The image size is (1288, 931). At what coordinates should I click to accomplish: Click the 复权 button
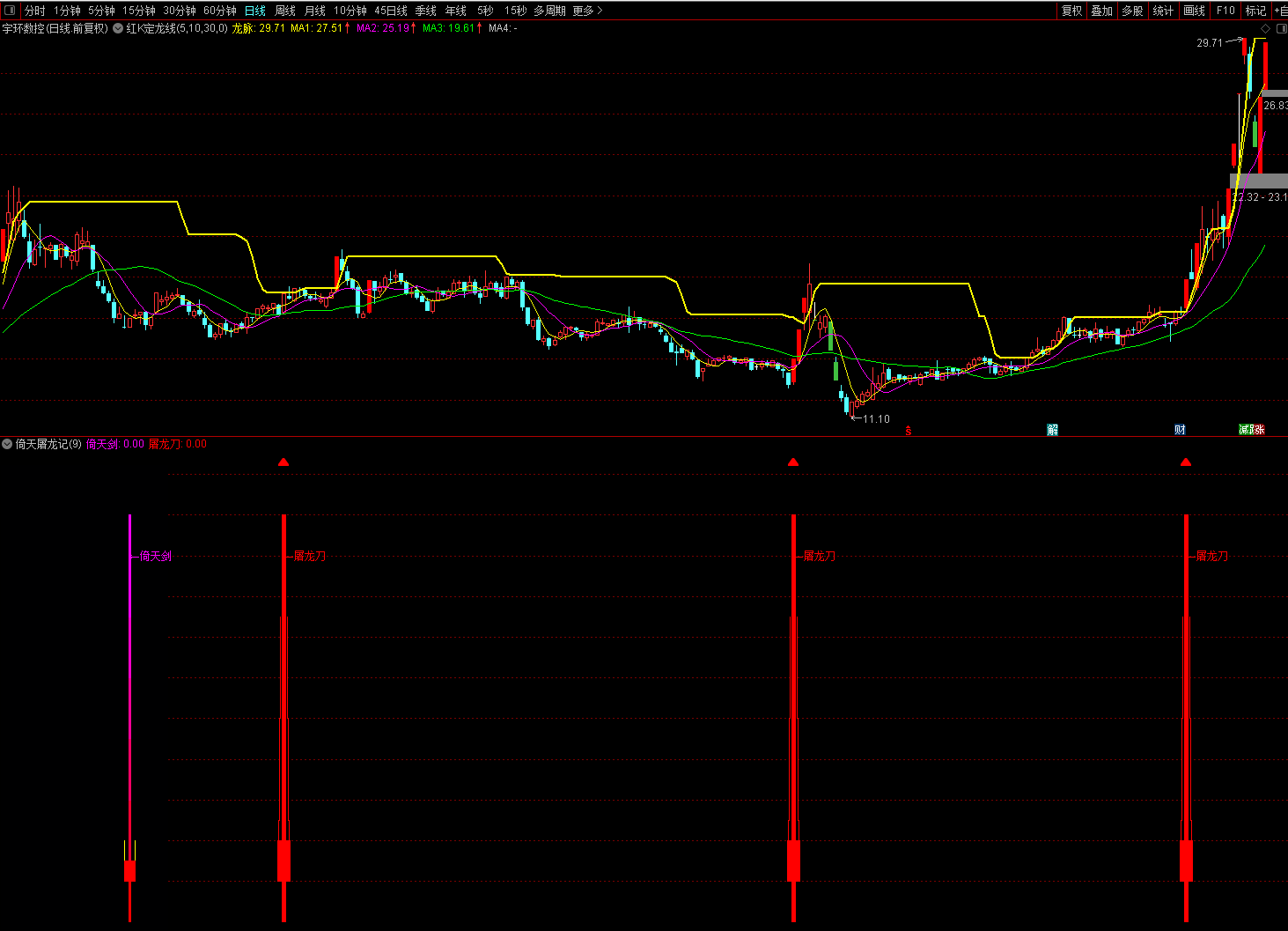pos(1071,11)
